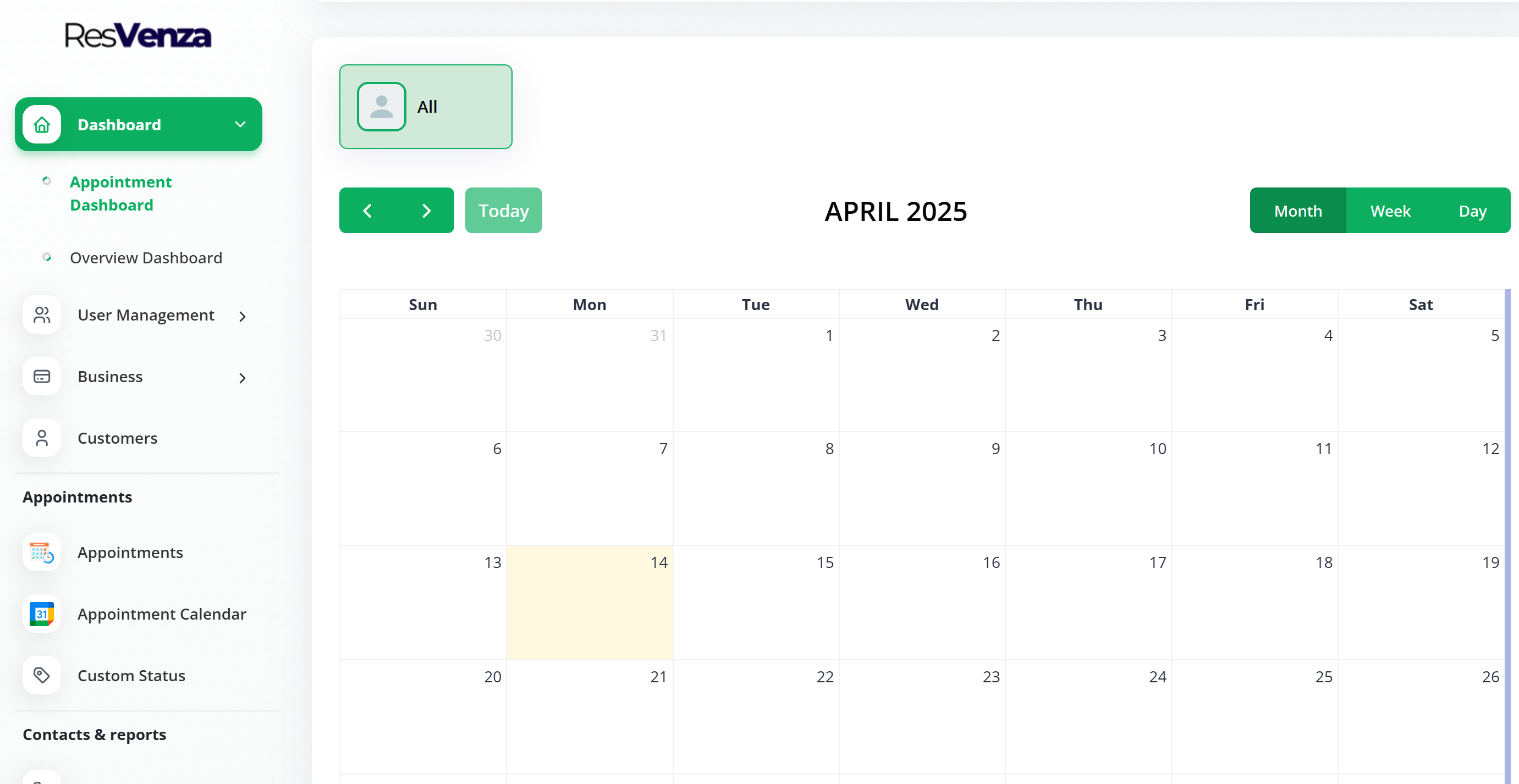Click the Business card icon
The image size is (1519, 784).
41,376
